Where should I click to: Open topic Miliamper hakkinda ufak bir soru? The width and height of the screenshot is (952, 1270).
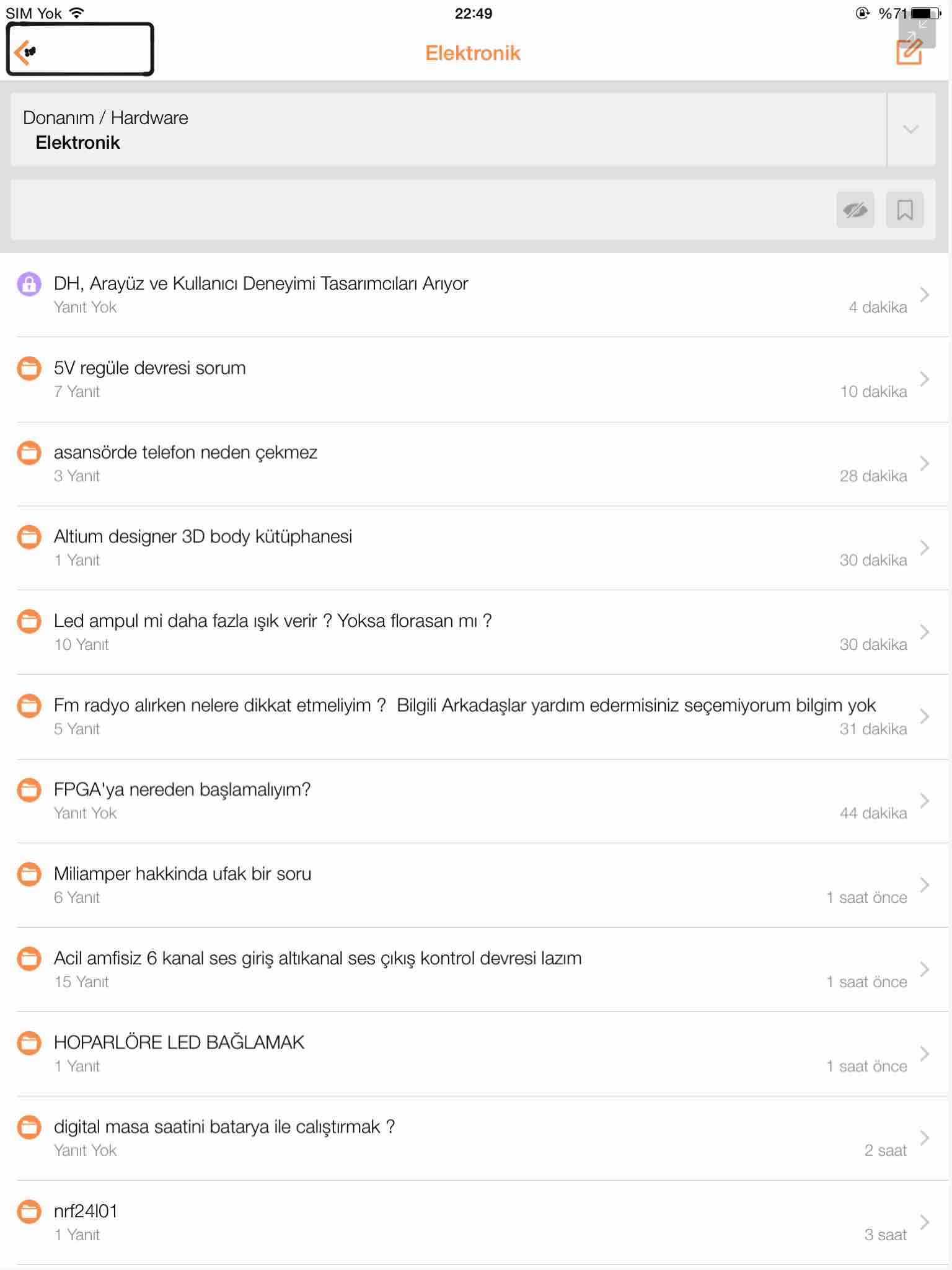point(182,874)
